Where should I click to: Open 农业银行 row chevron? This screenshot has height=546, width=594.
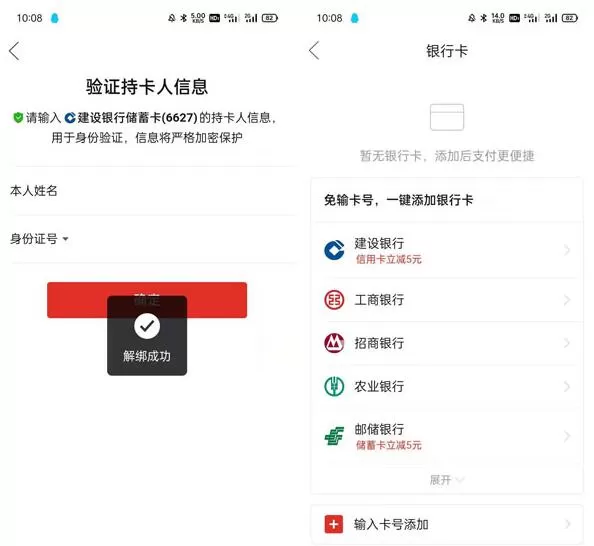(567, 386)
